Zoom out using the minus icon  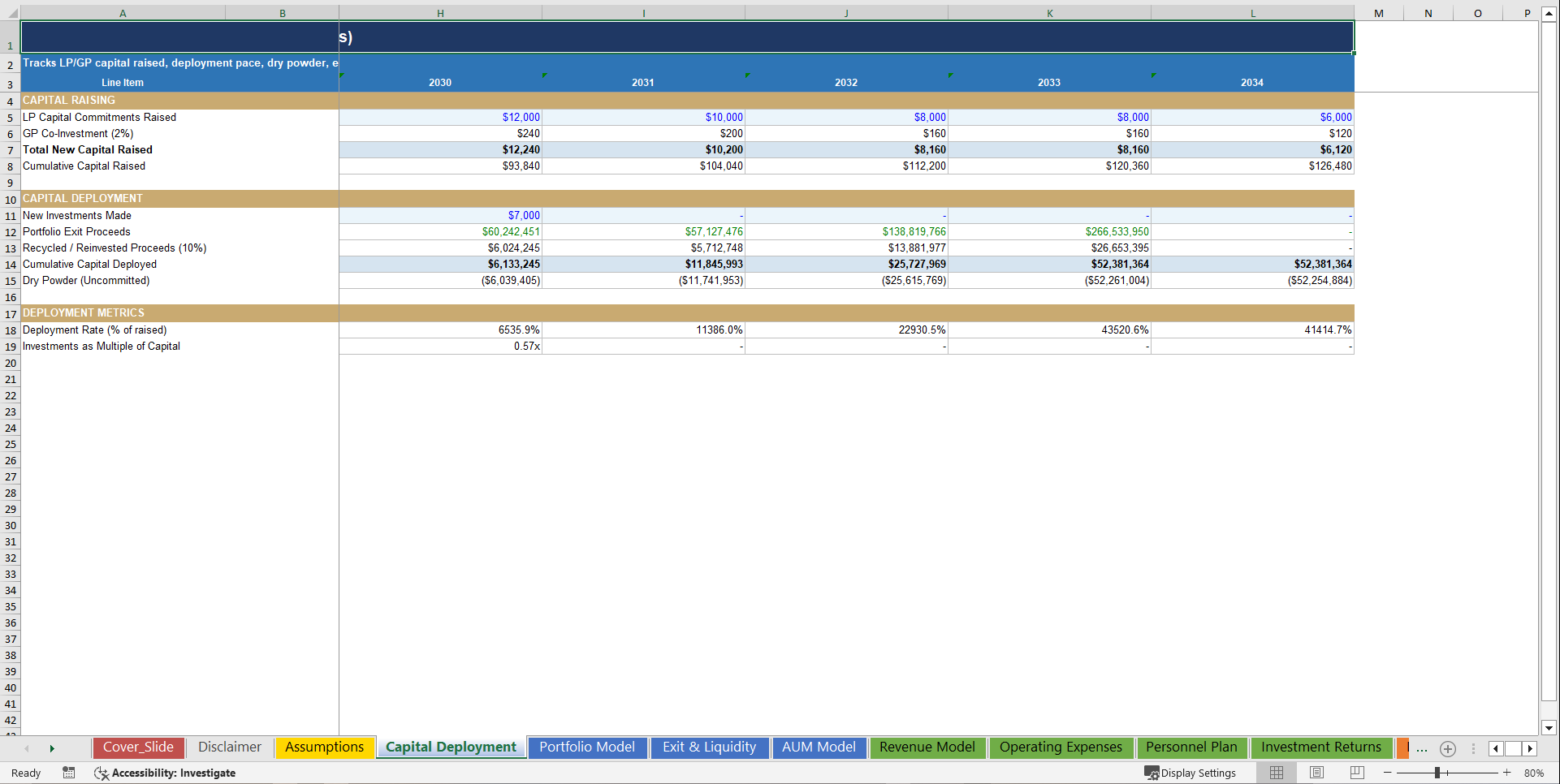pyautogui.click(x=1388, y=773)
